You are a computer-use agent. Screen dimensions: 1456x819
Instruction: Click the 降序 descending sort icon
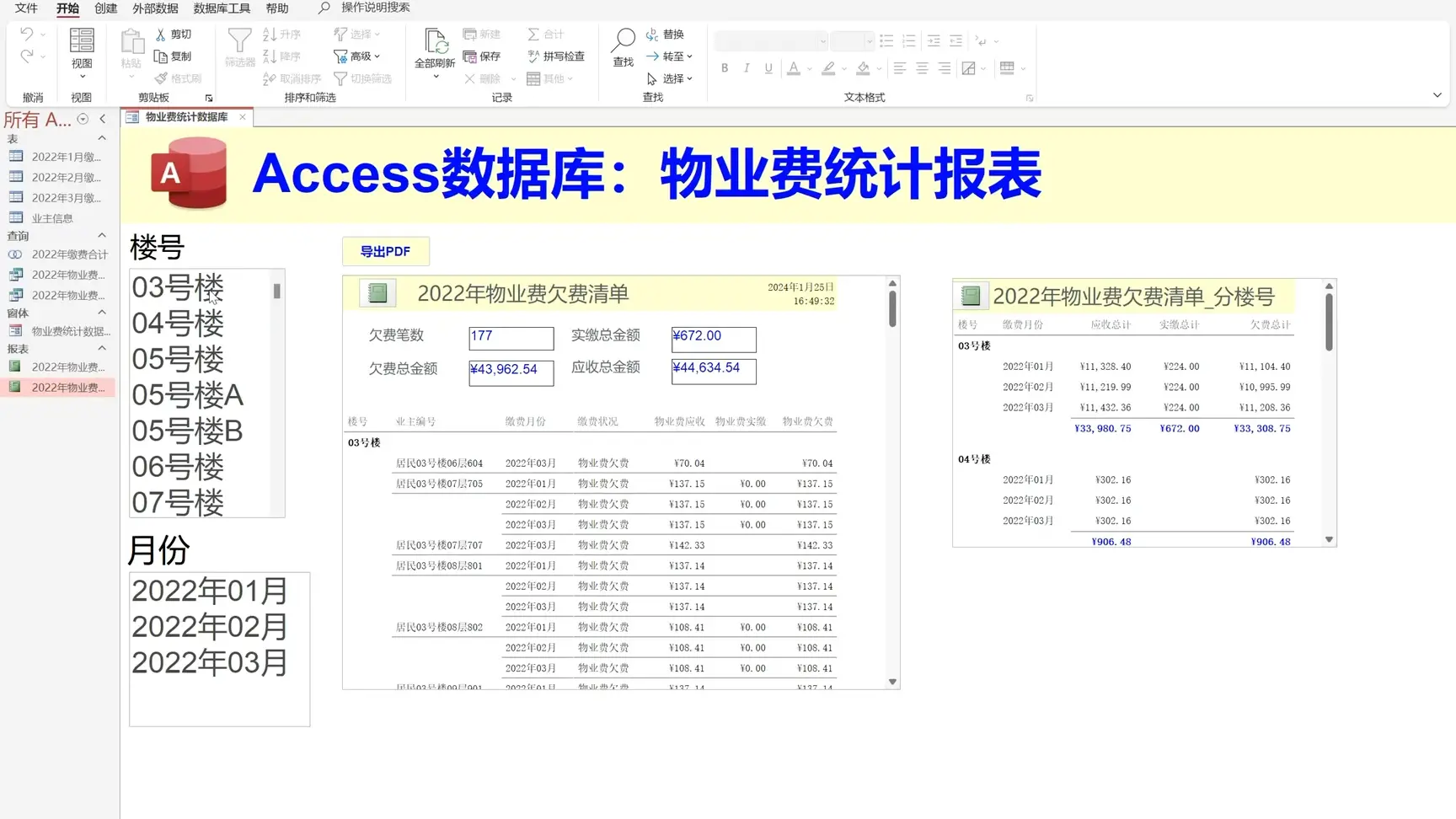(x=270, y=56)
